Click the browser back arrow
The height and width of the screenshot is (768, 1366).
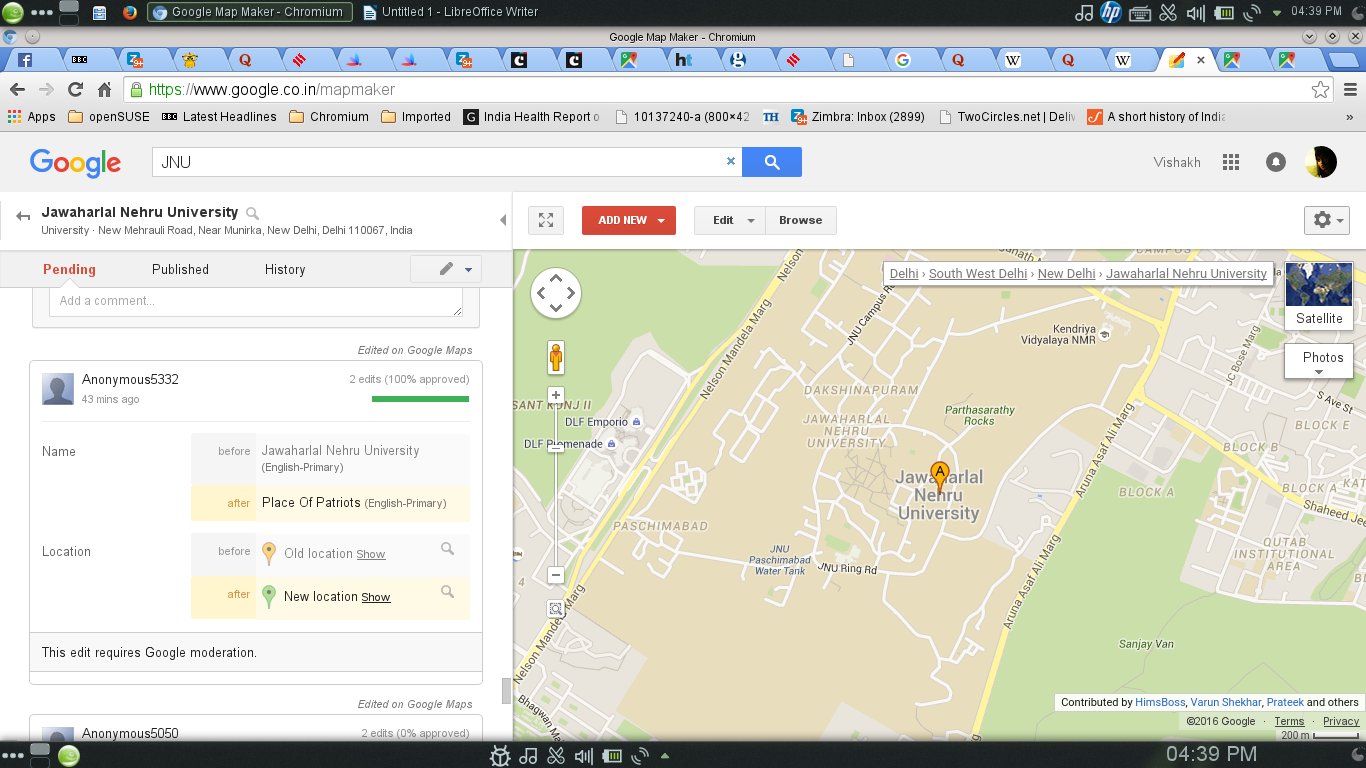[x=17, y=89]
